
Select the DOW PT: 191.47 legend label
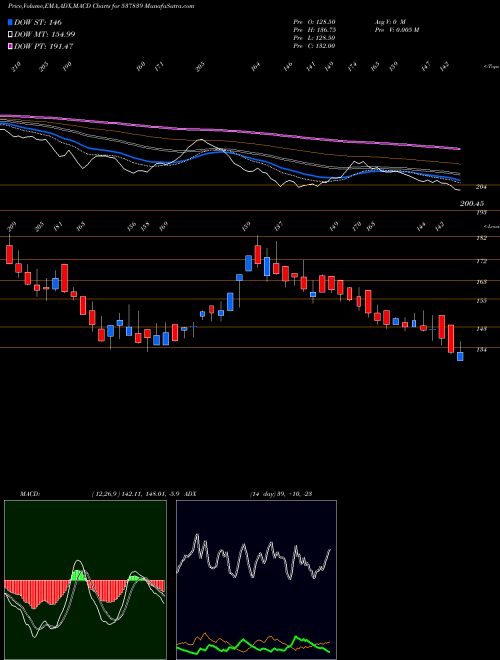[44, 46]
